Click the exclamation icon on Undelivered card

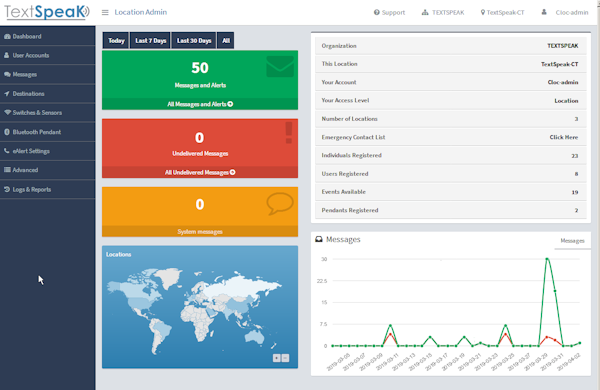coord(289,133)
